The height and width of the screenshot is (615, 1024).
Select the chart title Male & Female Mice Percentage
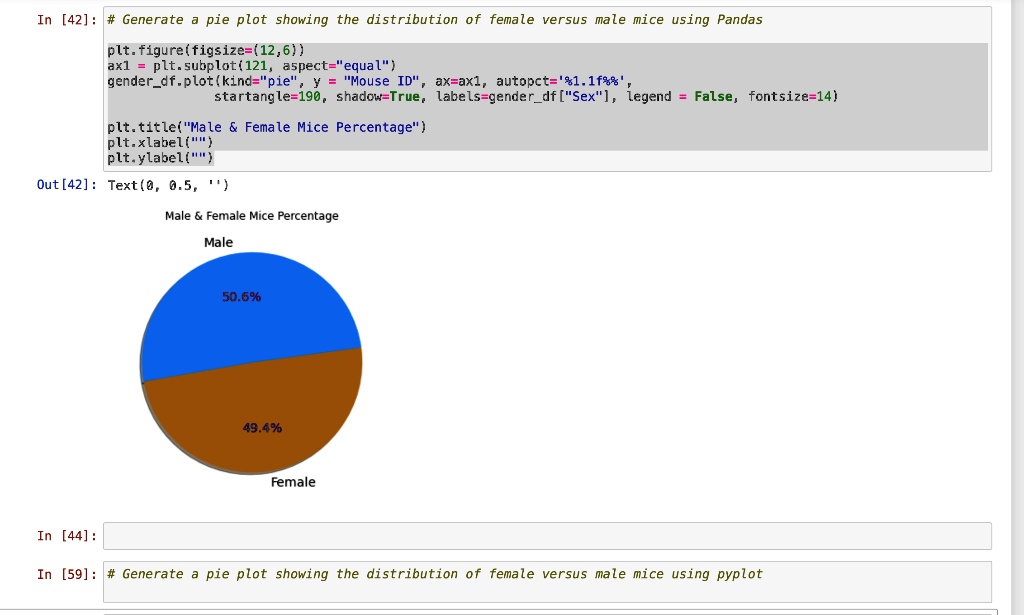[251, 215]
